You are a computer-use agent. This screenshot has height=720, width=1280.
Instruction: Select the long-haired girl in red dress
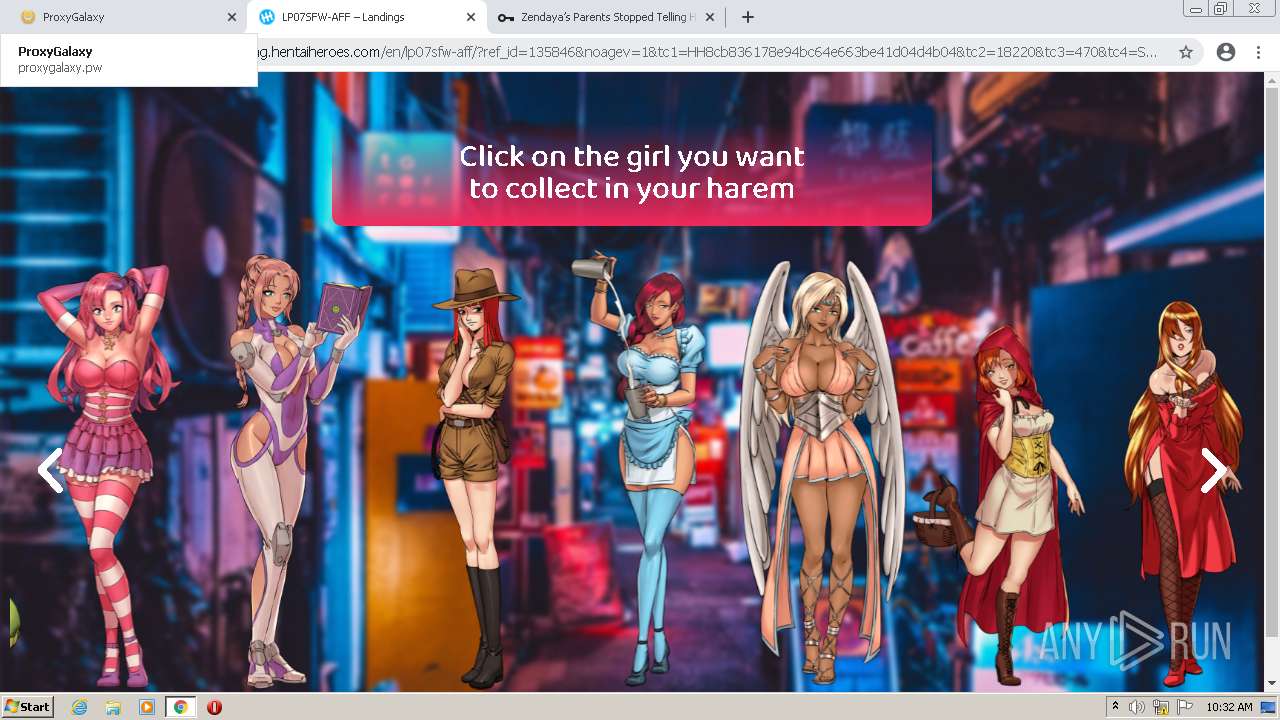1185,492
